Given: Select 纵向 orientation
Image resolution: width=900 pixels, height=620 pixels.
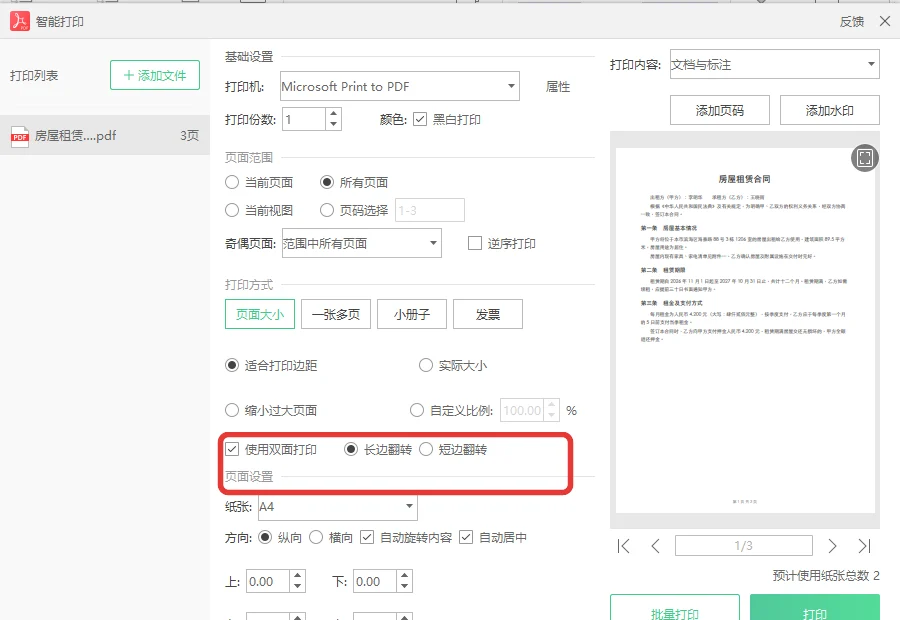Looking at the screenshot, I should pos(265,537).
